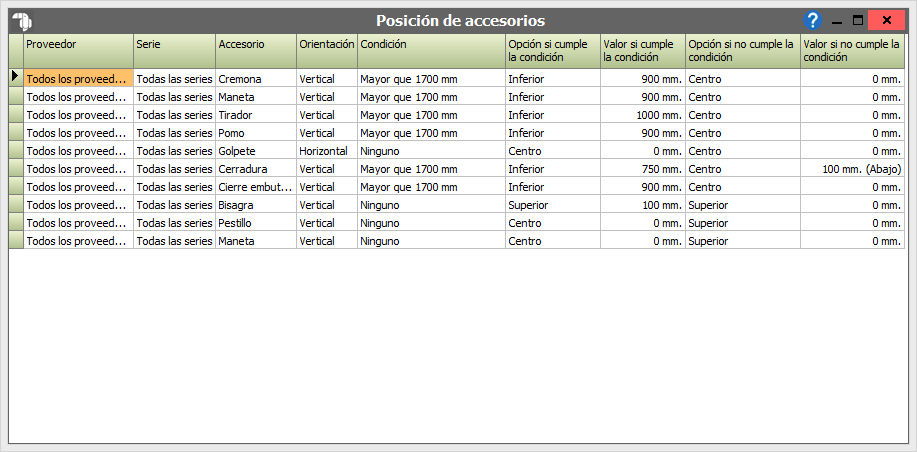Click the Accesorio column header
This screenshot has width=917, height=452.
coord(256,51)
